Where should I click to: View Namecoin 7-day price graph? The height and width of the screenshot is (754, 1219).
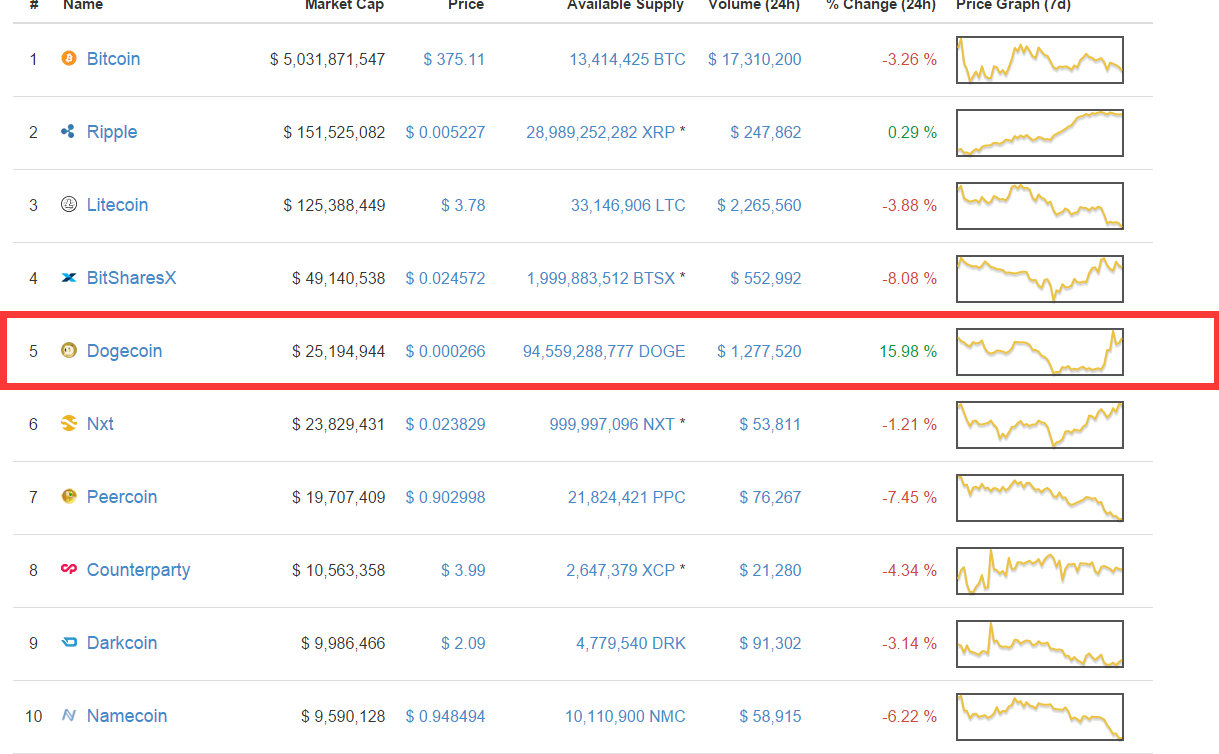click(x=1040, y=717)
